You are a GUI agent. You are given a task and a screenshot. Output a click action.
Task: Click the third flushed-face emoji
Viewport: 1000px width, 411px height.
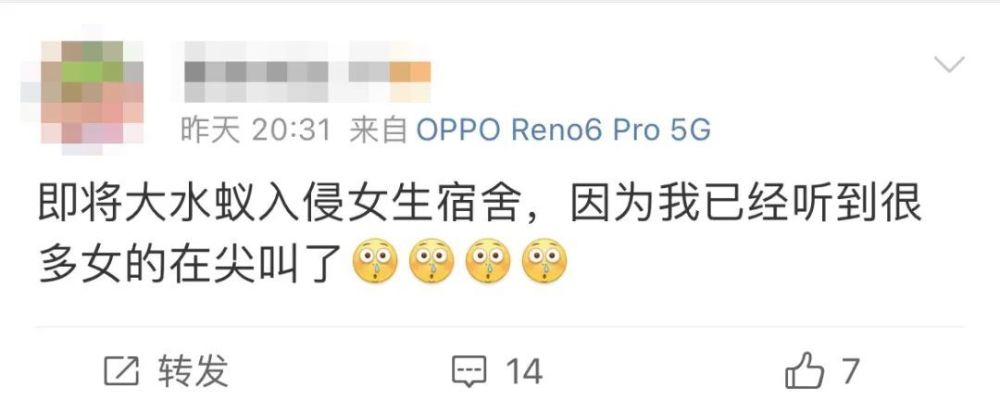click(x=488, y=262)
